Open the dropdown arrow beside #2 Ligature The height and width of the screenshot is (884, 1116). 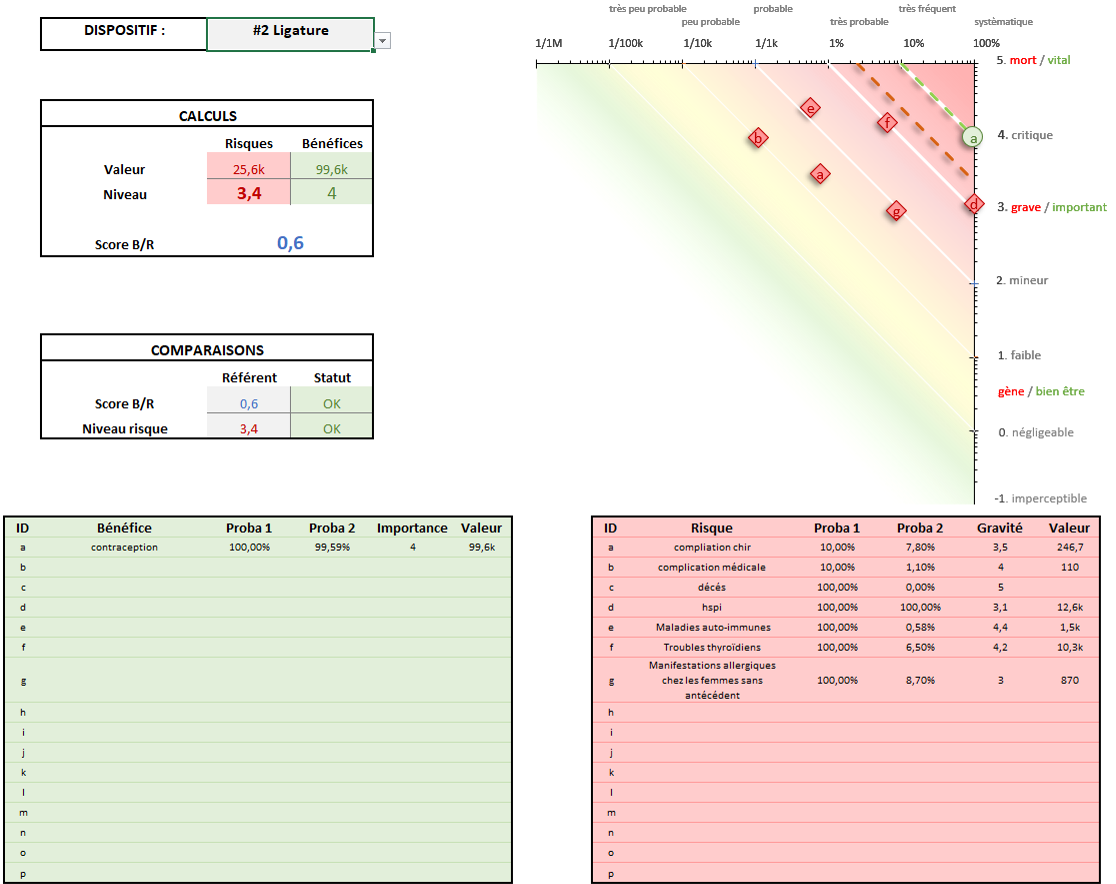pyautogui.click(x=382, y=41)
